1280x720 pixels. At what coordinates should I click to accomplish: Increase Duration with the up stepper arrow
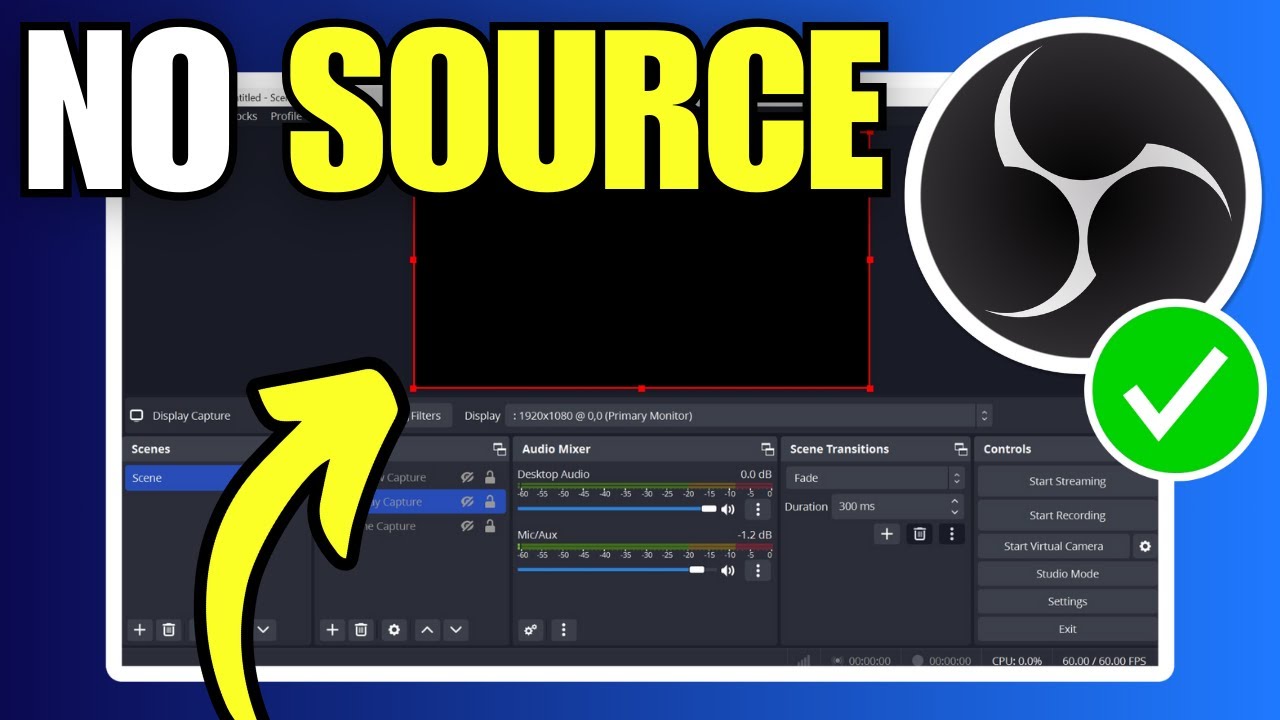(955, 501)
